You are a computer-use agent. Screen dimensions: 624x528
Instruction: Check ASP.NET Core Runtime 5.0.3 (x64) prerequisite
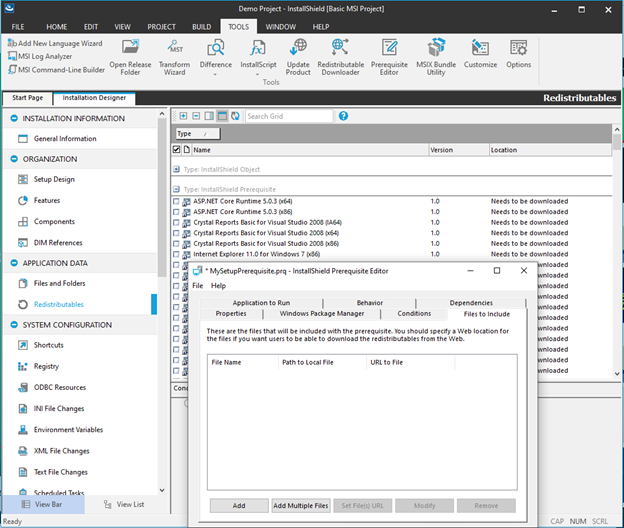(176, 201)
